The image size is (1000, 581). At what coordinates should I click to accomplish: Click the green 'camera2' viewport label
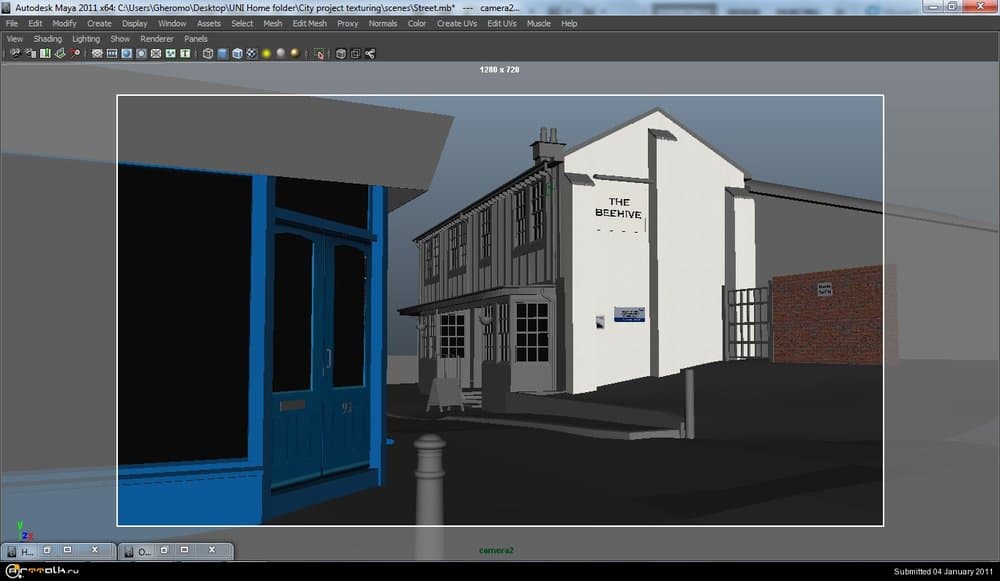pyautogui.click(x=496, y=550)
